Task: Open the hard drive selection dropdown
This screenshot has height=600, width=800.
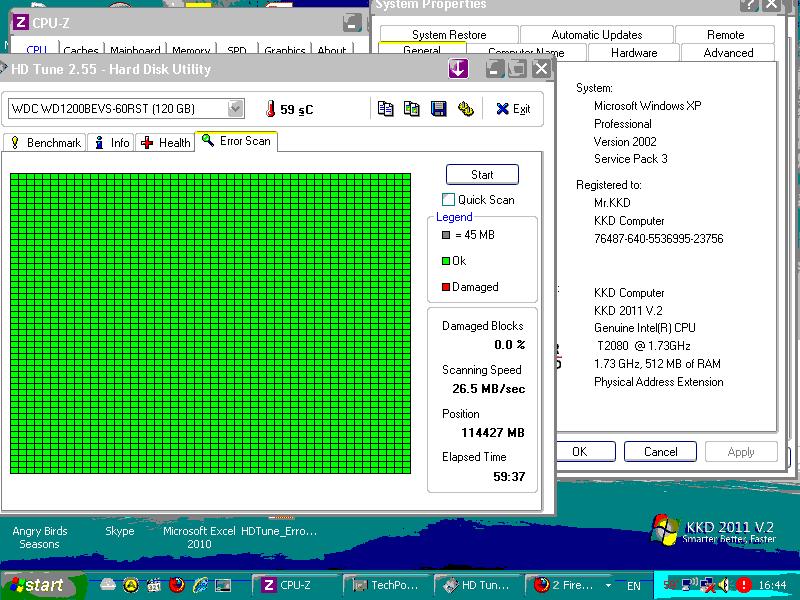Action: pos(235,108)
